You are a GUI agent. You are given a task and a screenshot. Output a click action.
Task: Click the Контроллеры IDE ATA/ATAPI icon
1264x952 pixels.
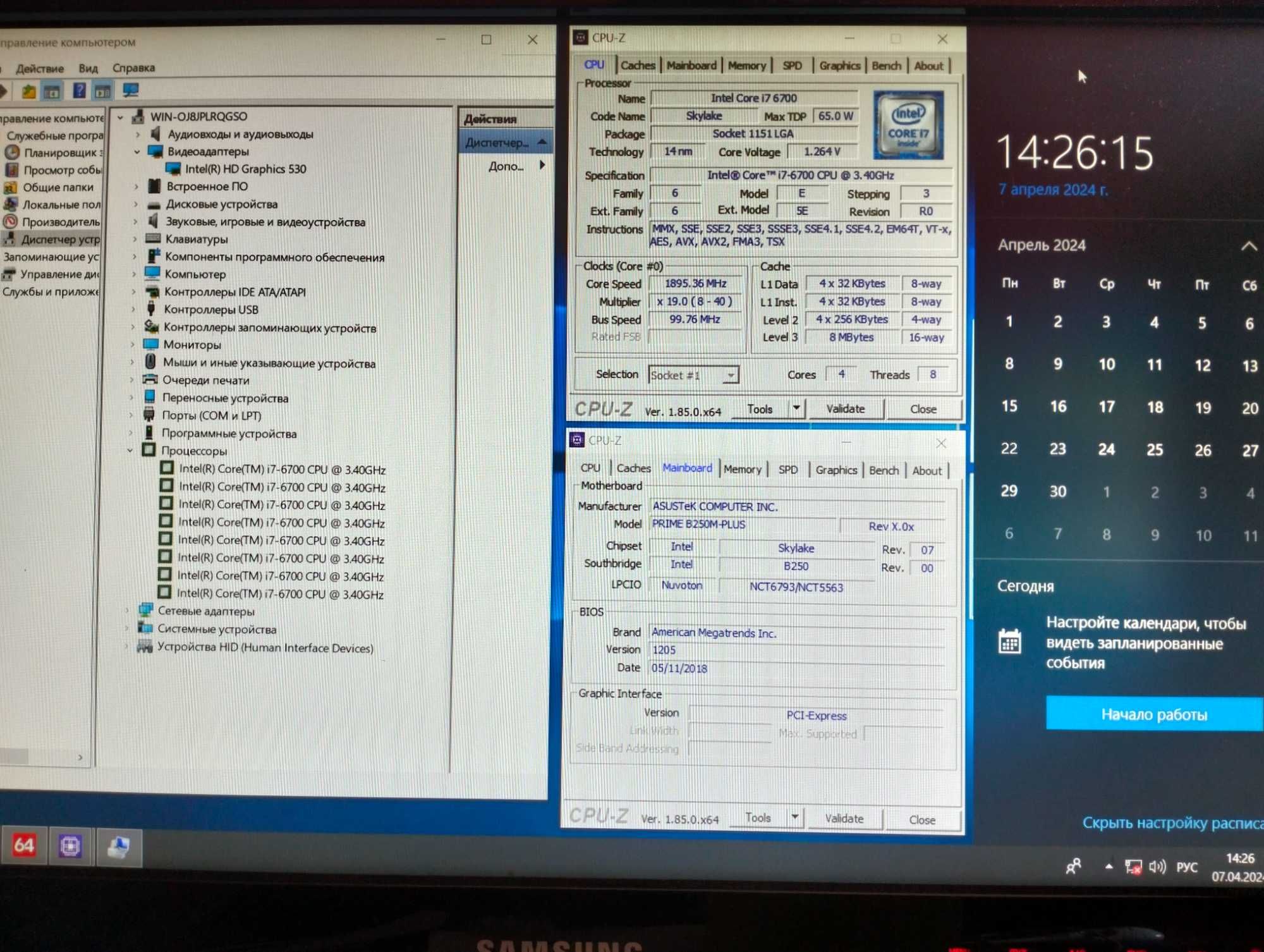coord(152,291)
